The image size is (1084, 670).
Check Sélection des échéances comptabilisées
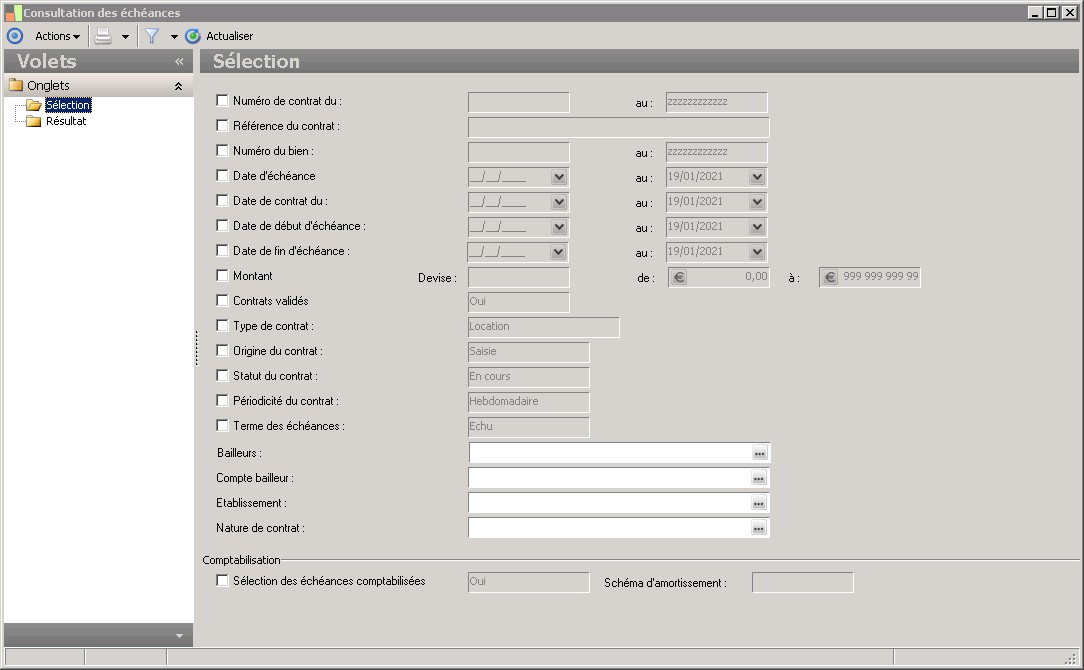[222, 581]
